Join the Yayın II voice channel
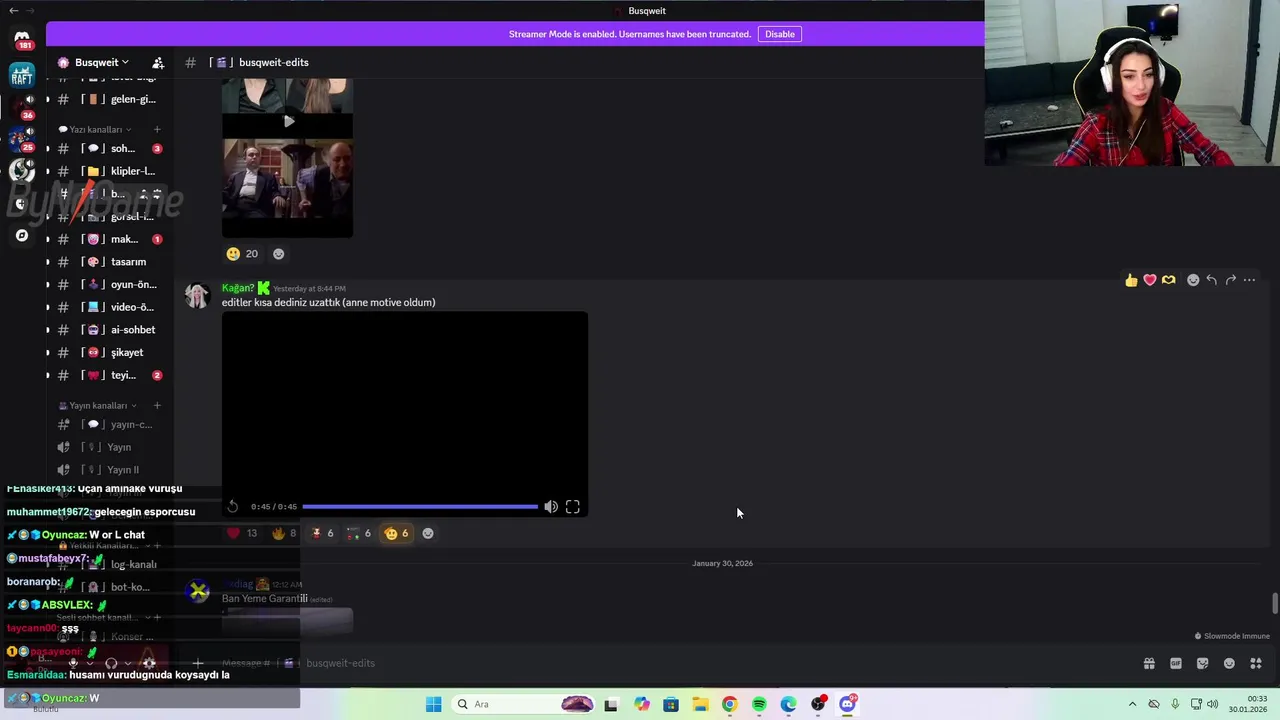The image size is (1280, 720). point(108,470)
